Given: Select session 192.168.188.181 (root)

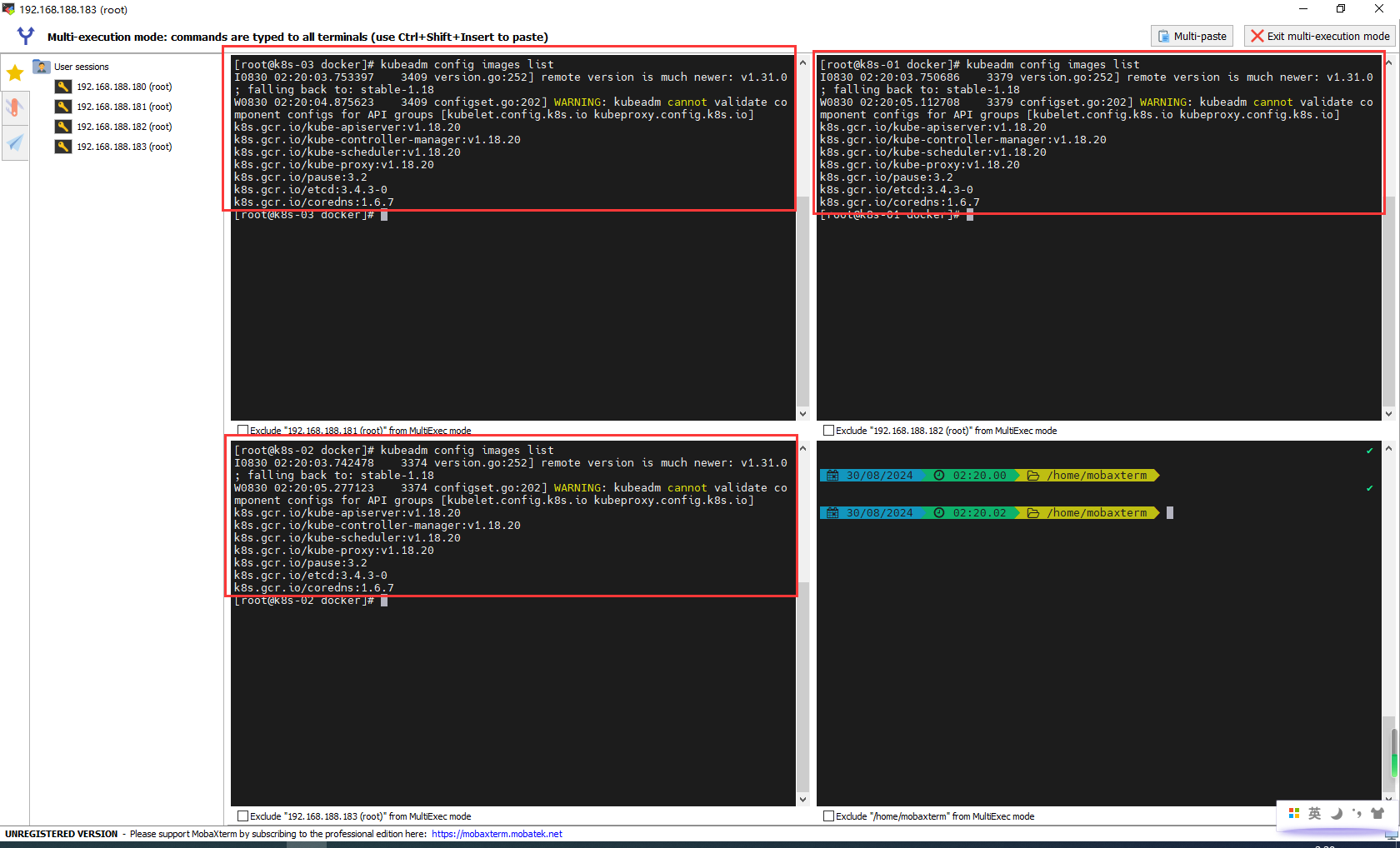Looking at the screenshot, I should click(x=124, y=107).
